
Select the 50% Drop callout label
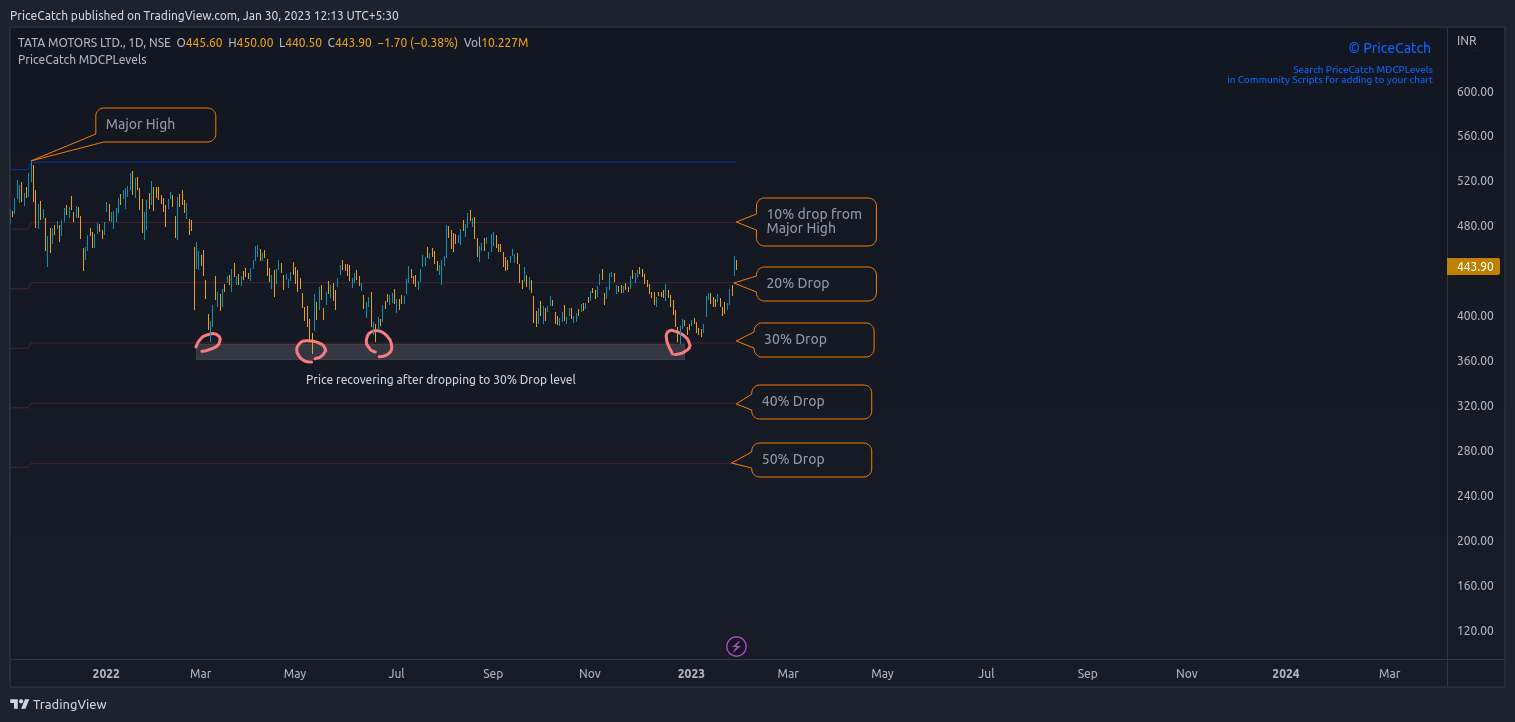pyautogui.click(x=811, y=459)
